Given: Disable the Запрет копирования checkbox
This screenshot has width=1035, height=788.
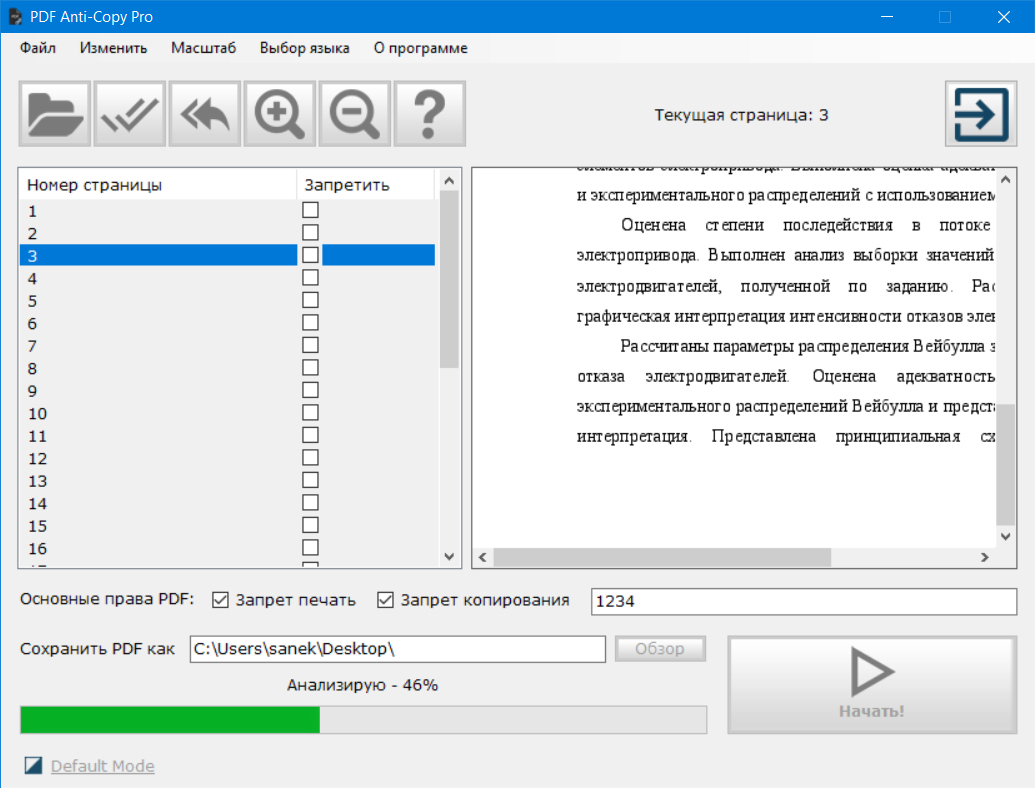Looking at the screenshot, I should 386,600.
